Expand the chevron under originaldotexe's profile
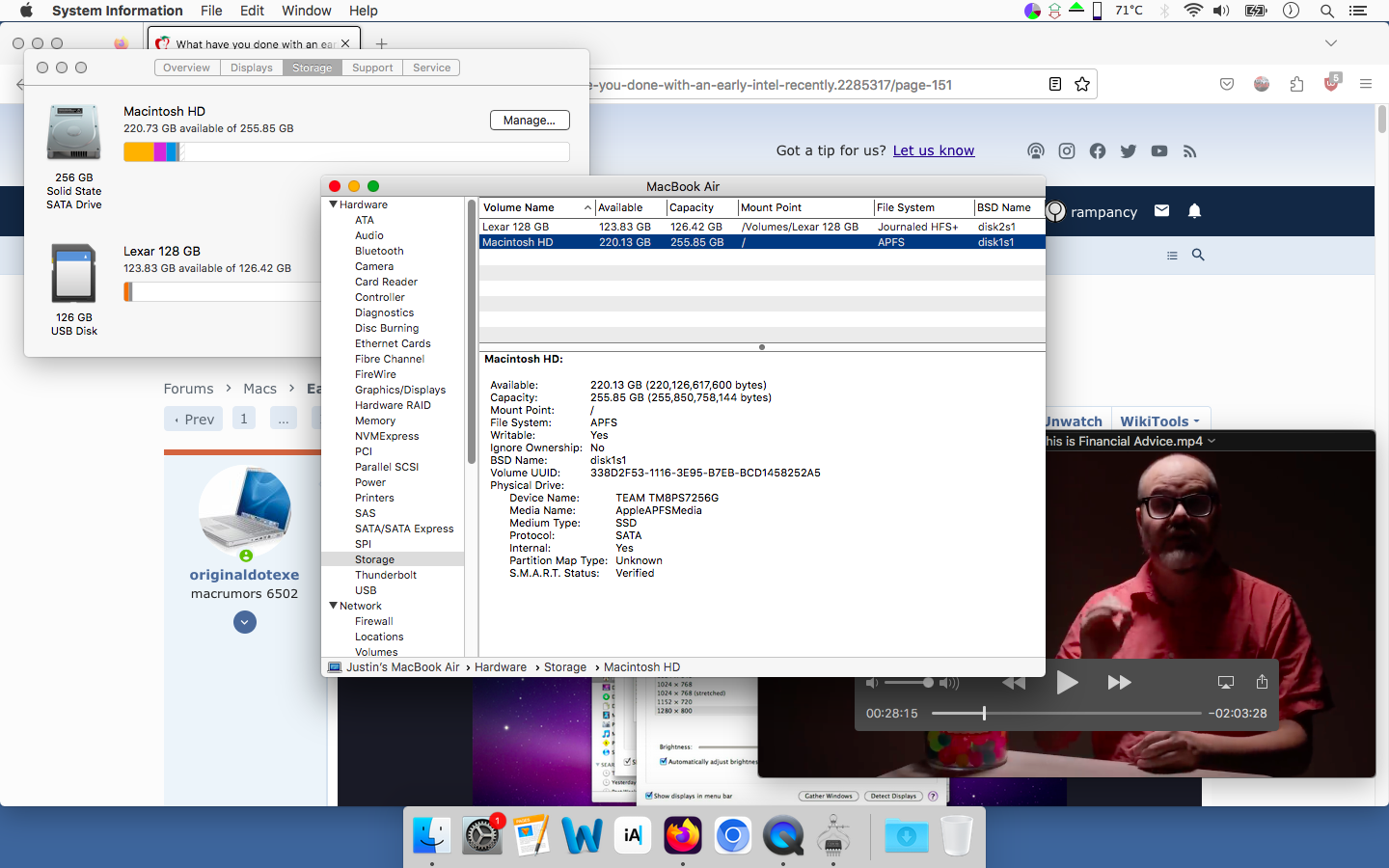 (x=245, y=622)
